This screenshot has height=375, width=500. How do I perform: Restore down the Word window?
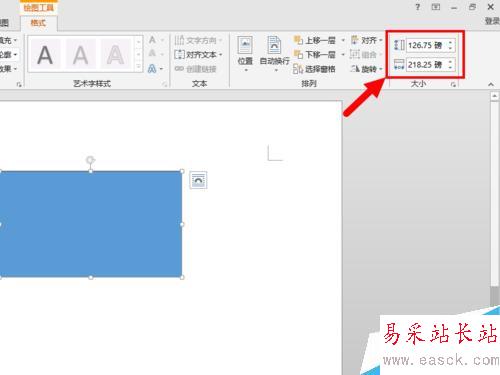(x=472, y=7)
